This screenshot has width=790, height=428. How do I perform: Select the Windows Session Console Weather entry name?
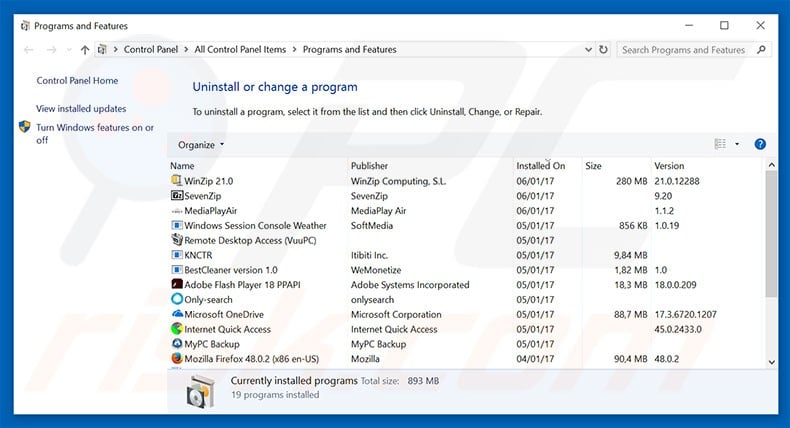(255, 225)
